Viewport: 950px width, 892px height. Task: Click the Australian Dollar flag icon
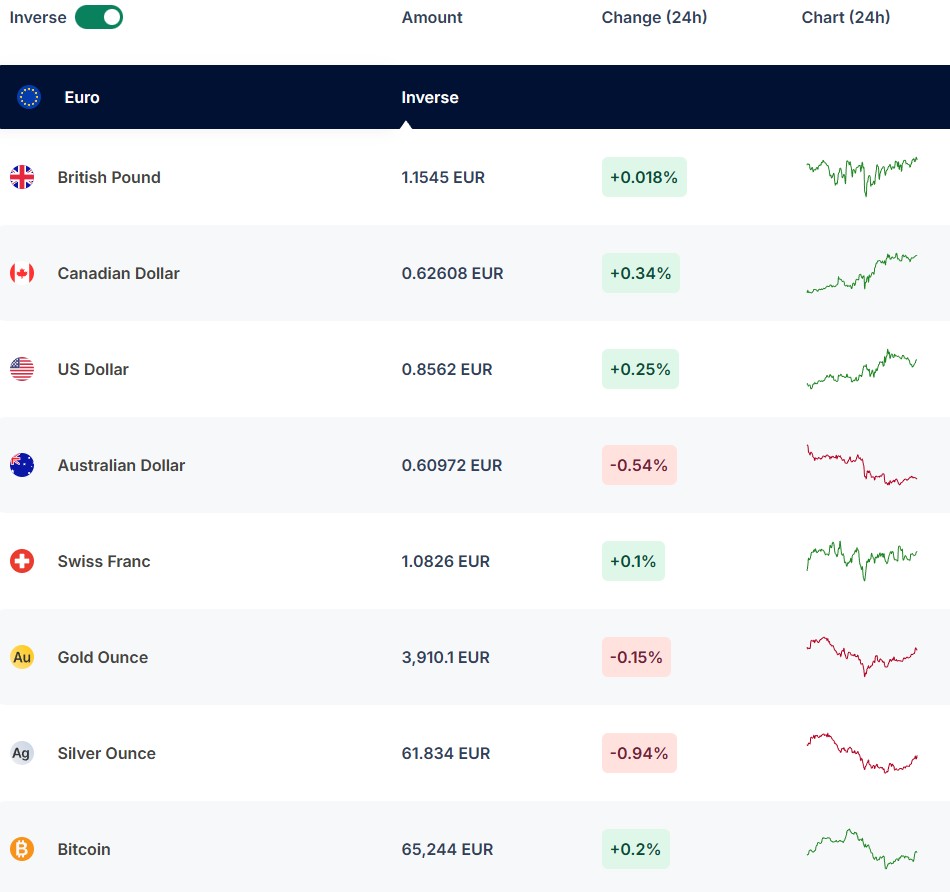tap(22, 465)
